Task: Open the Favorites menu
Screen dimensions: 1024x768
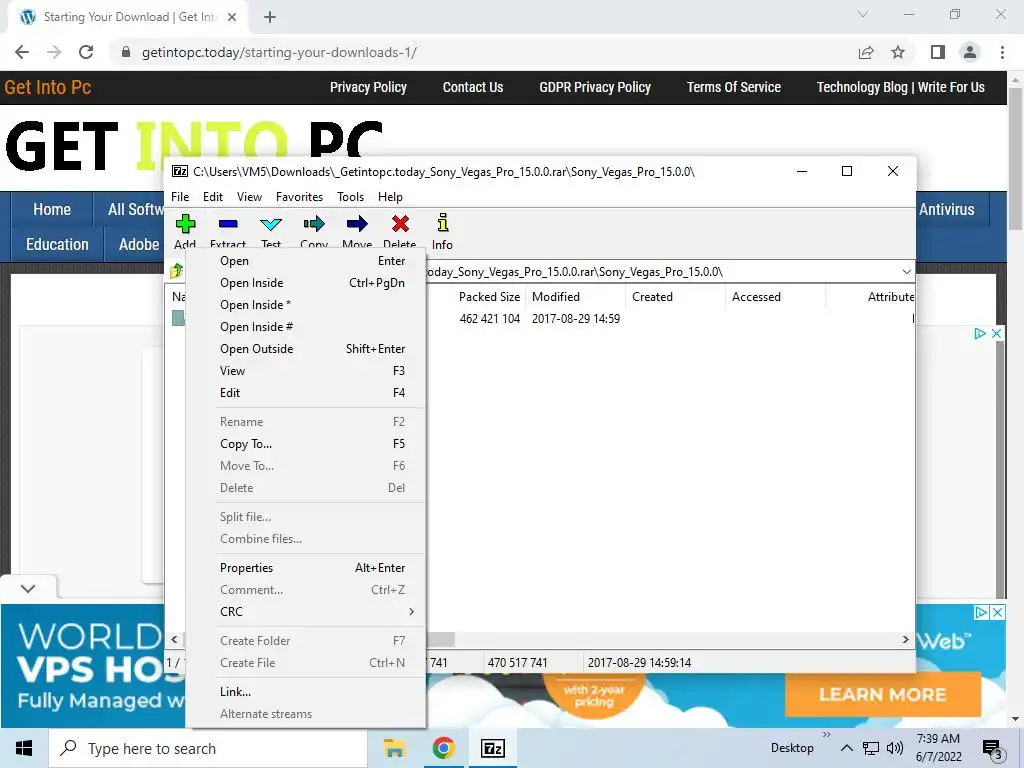Action: point(300,197)
